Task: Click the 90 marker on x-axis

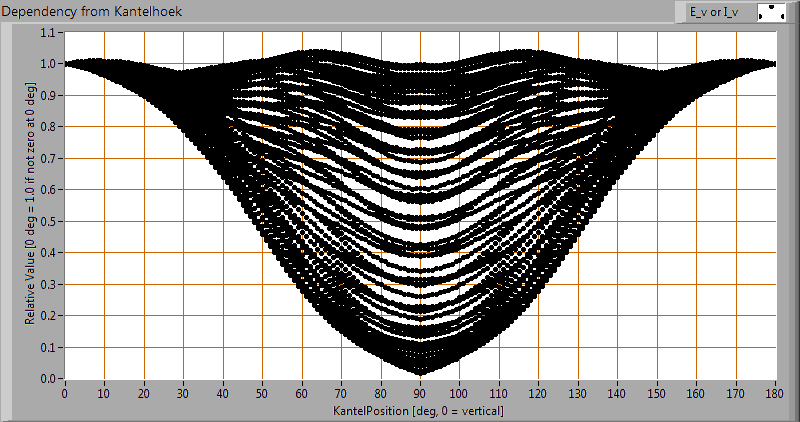Action: [420, 395]
